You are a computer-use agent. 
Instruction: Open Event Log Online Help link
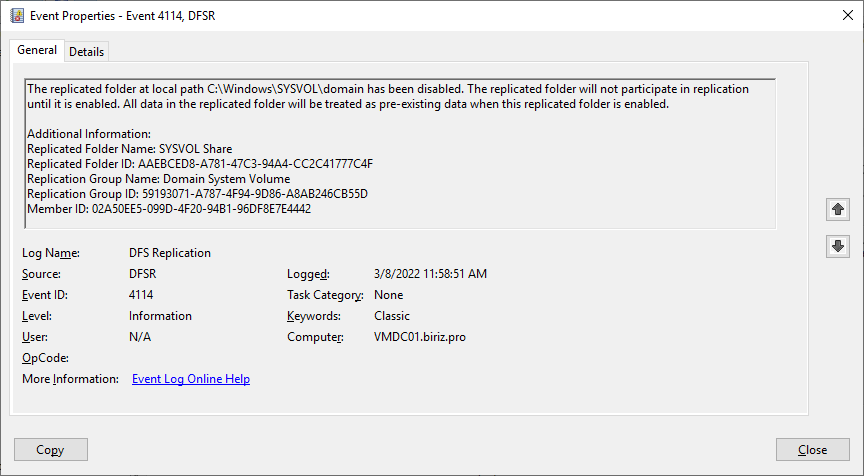(191, 379)
